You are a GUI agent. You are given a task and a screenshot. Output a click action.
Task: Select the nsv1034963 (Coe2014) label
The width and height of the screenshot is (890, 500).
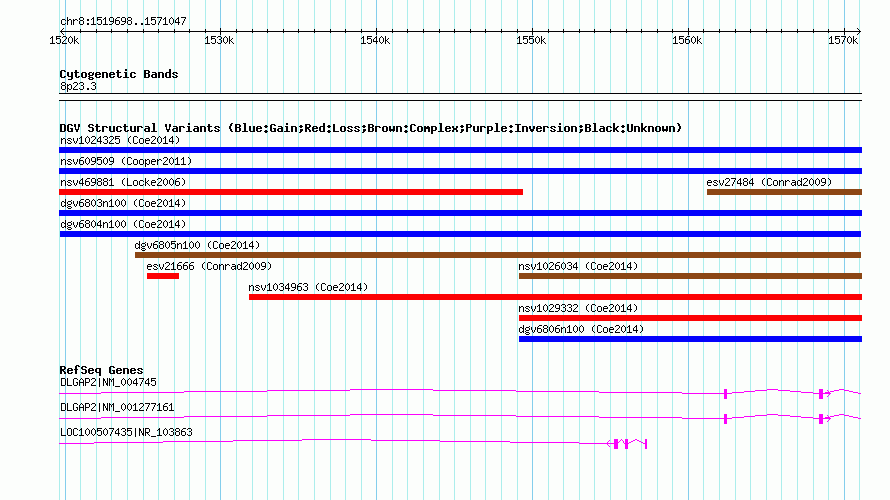[308, 287]
